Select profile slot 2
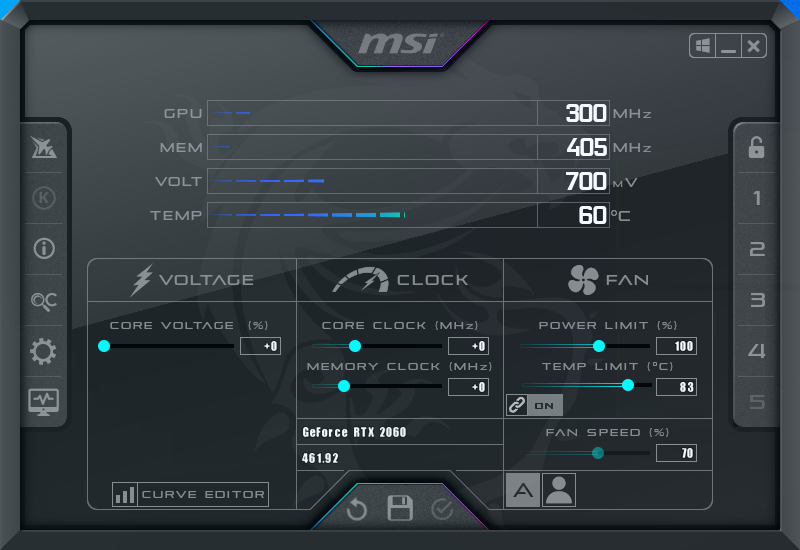Screen dimensions: 800x550 point(757,249)
